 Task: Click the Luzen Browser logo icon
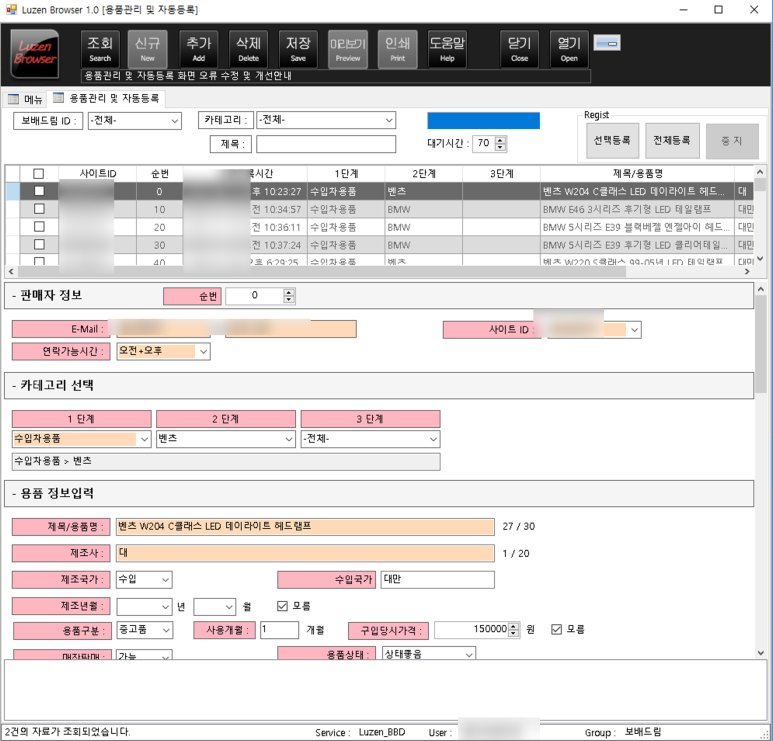click(x=35, y=52)
